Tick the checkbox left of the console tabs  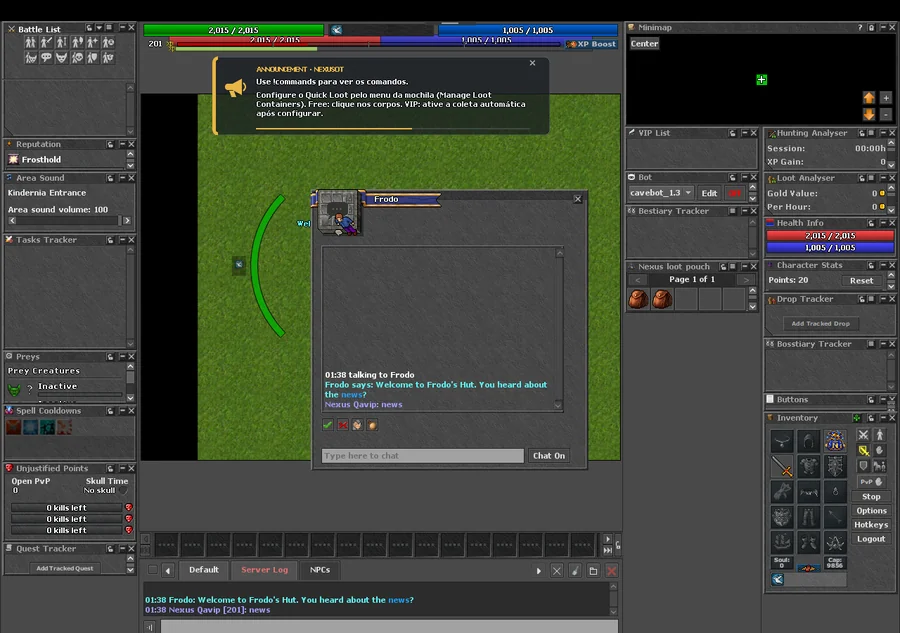coord(153,570)
